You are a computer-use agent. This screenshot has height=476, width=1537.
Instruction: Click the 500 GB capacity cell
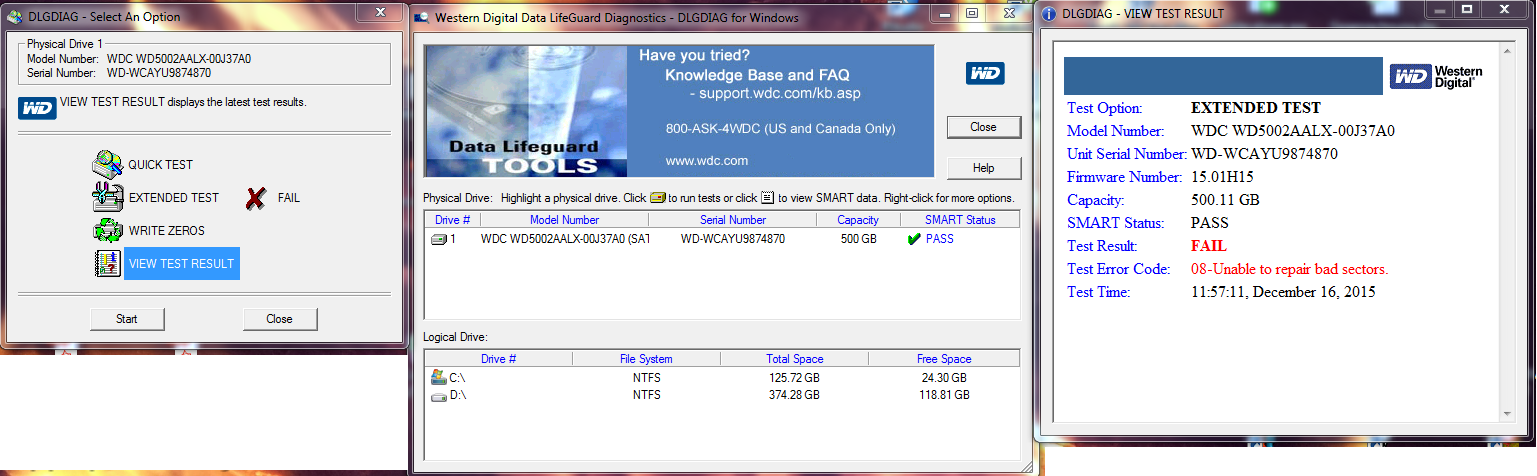pyautogui.click(x=858, y=240)
